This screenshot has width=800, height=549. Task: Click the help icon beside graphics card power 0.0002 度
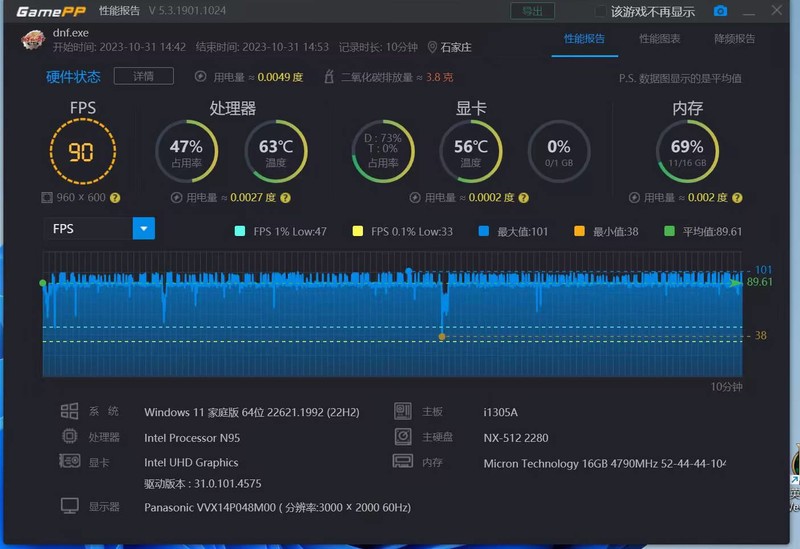click(x=524, y=198)
